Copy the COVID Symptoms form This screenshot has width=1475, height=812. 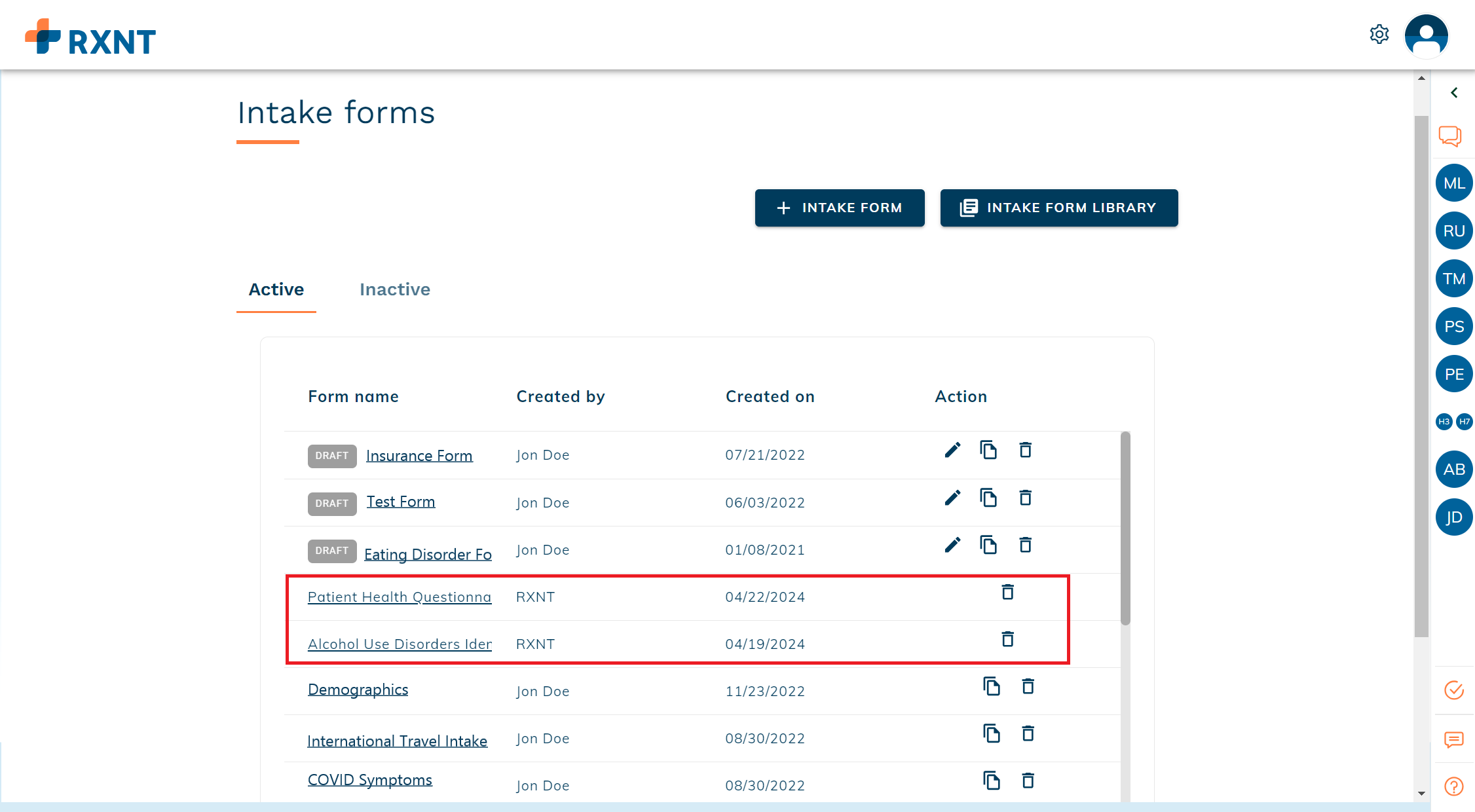point(992,781)
